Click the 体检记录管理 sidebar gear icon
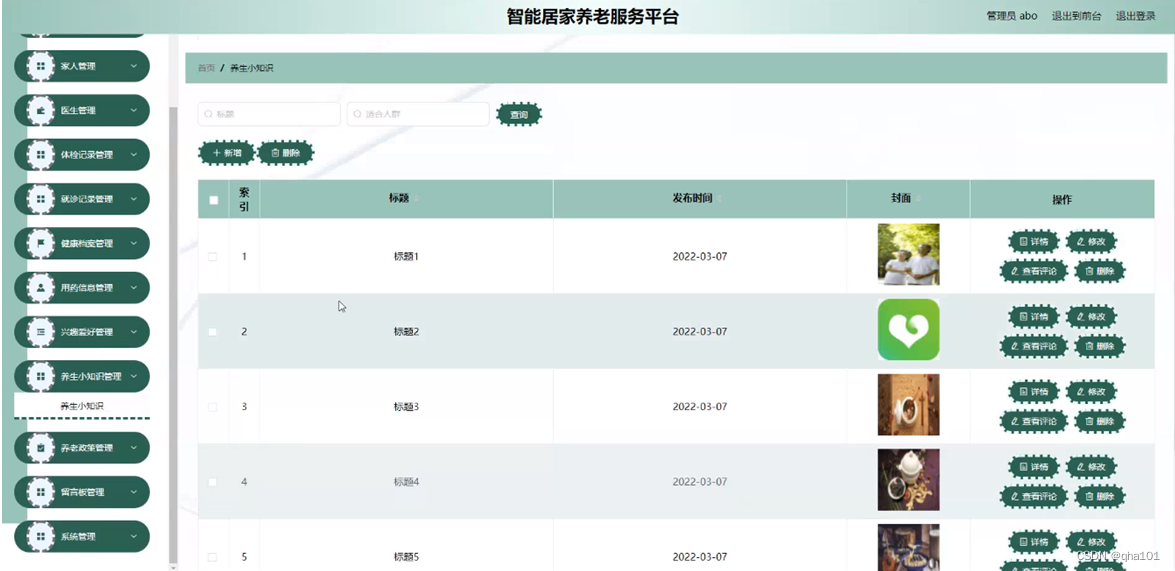 tap(40, 154)
